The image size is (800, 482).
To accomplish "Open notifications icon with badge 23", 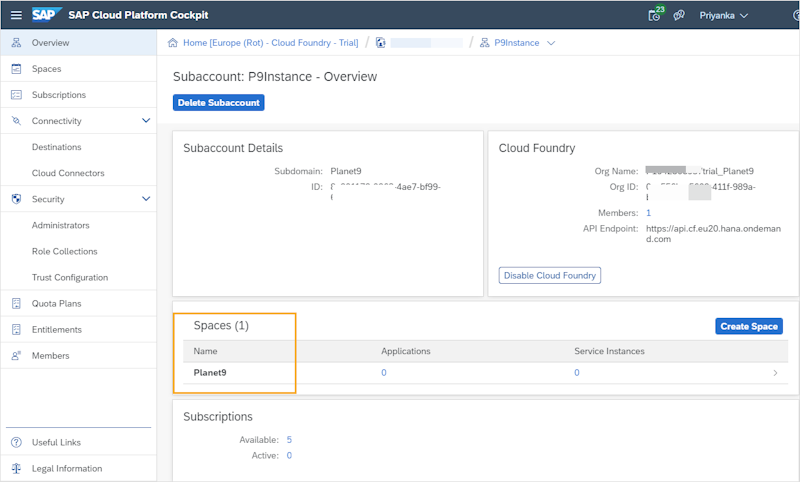I will (655, 14).
